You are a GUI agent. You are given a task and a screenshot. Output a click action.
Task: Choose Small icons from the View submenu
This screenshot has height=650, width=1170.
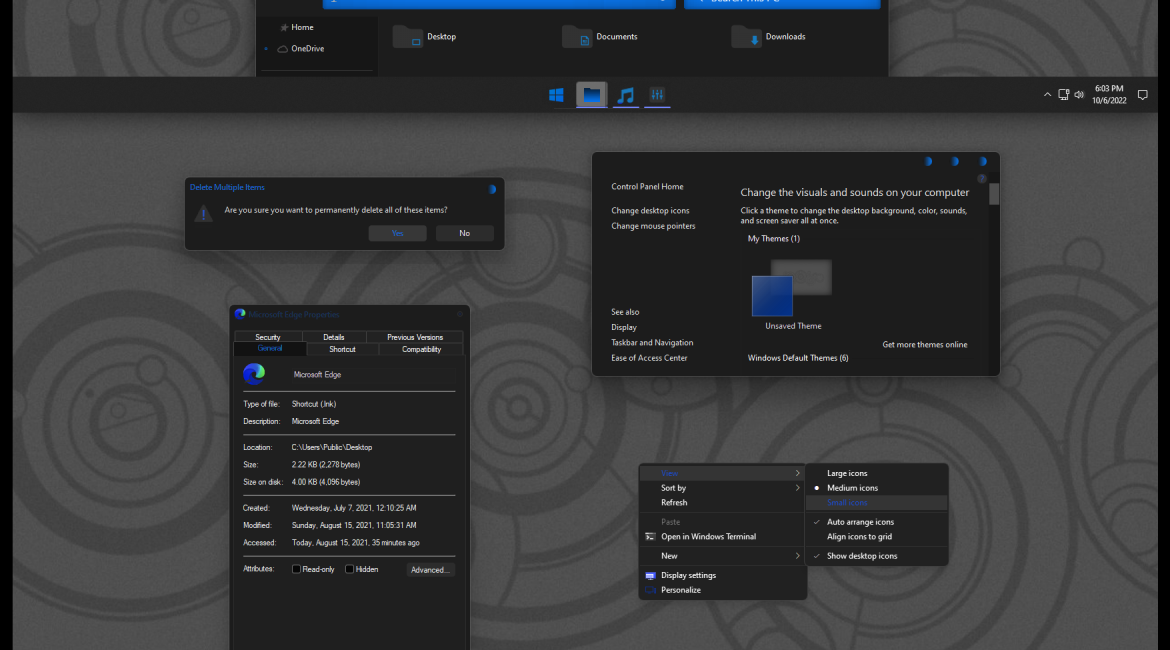coord(847,503)
